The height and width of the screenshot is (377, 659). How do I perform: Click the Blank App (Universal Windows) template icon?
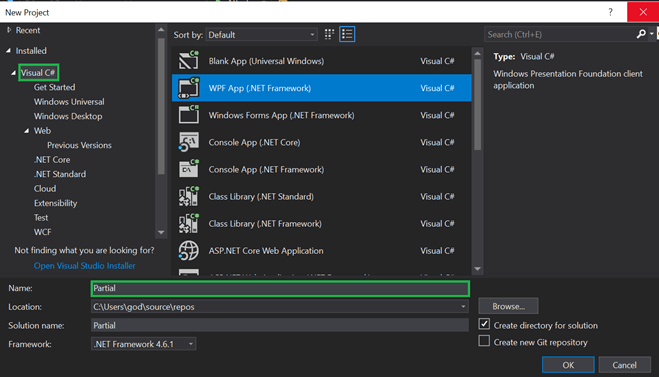(189, 61)
